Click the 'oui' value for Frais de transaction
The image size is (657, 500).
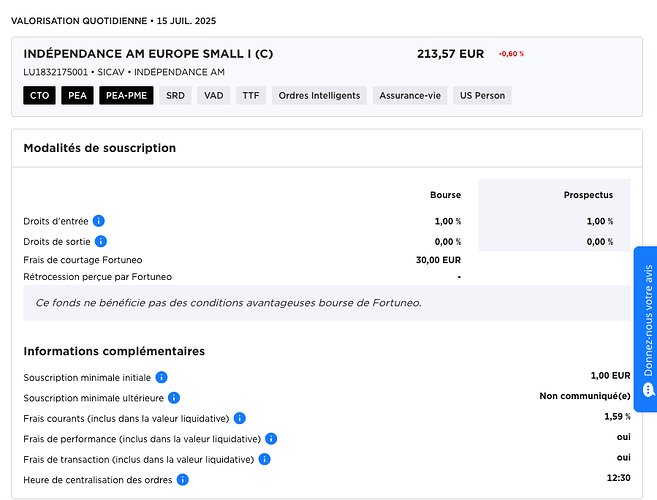pyautogui.click(x=623, y=458)
